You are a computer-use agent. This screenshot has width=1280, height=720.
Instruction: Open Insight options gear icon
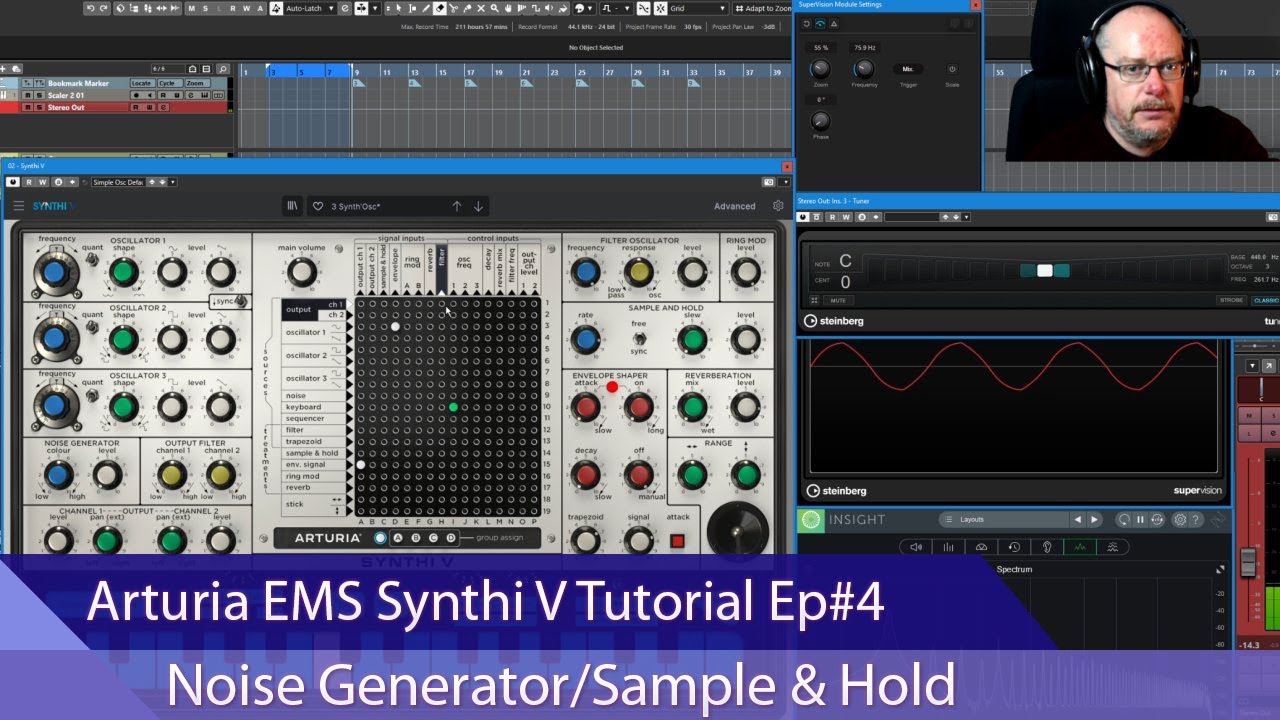pos(1180,520)
